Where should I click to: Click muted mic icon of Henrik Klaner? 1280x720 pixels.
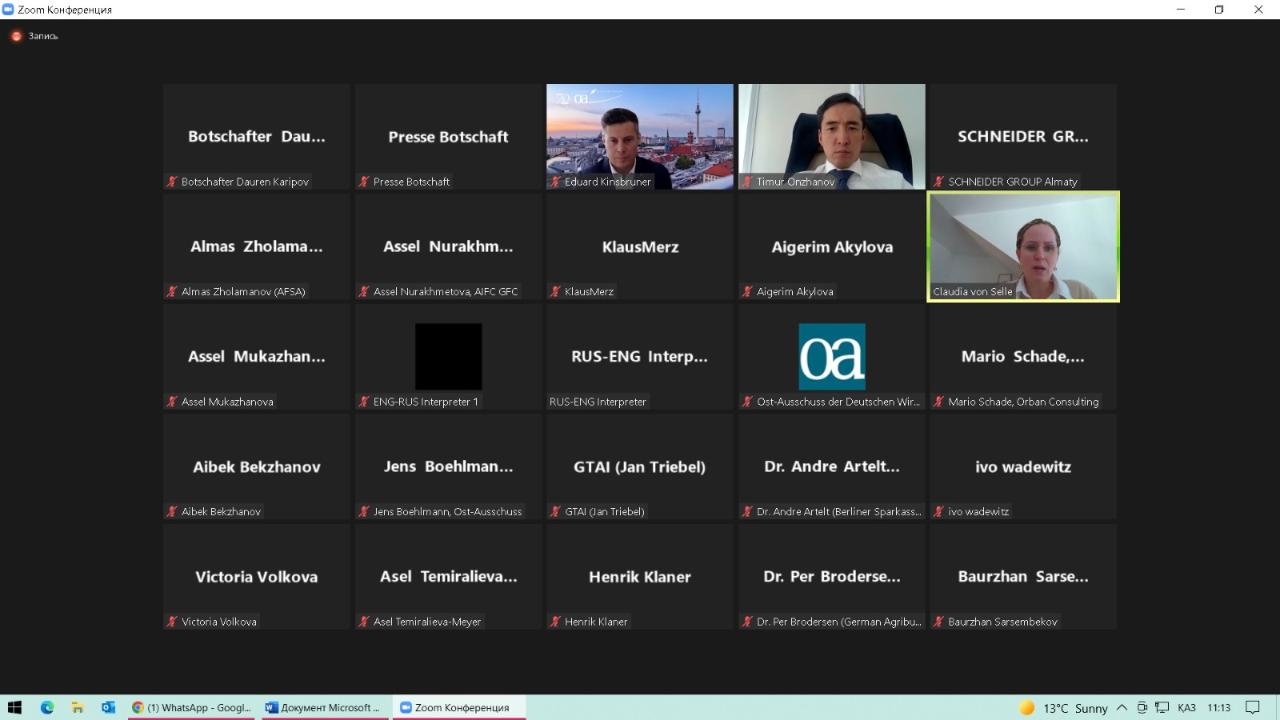pos(556,622)
